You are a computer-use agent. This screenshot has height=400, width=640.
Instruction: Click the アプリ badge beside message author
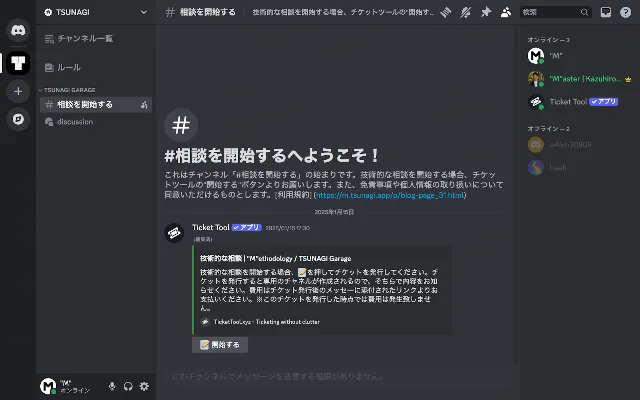pos(247,227)
